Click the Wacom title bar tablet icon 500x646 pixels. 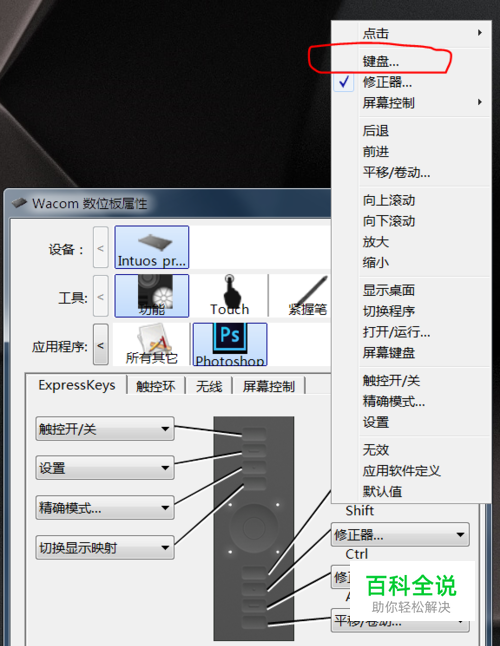pos(19,203)
